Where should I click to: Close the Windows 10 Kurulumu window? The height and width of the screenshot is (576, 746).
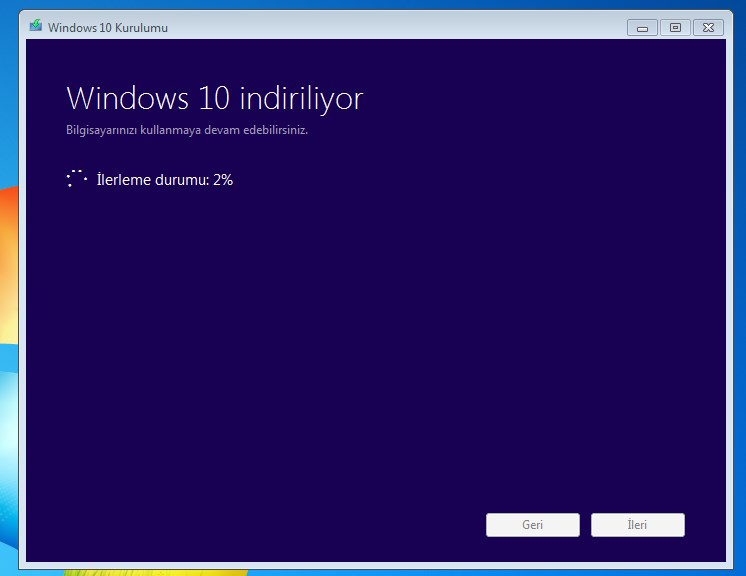point(708,28)
